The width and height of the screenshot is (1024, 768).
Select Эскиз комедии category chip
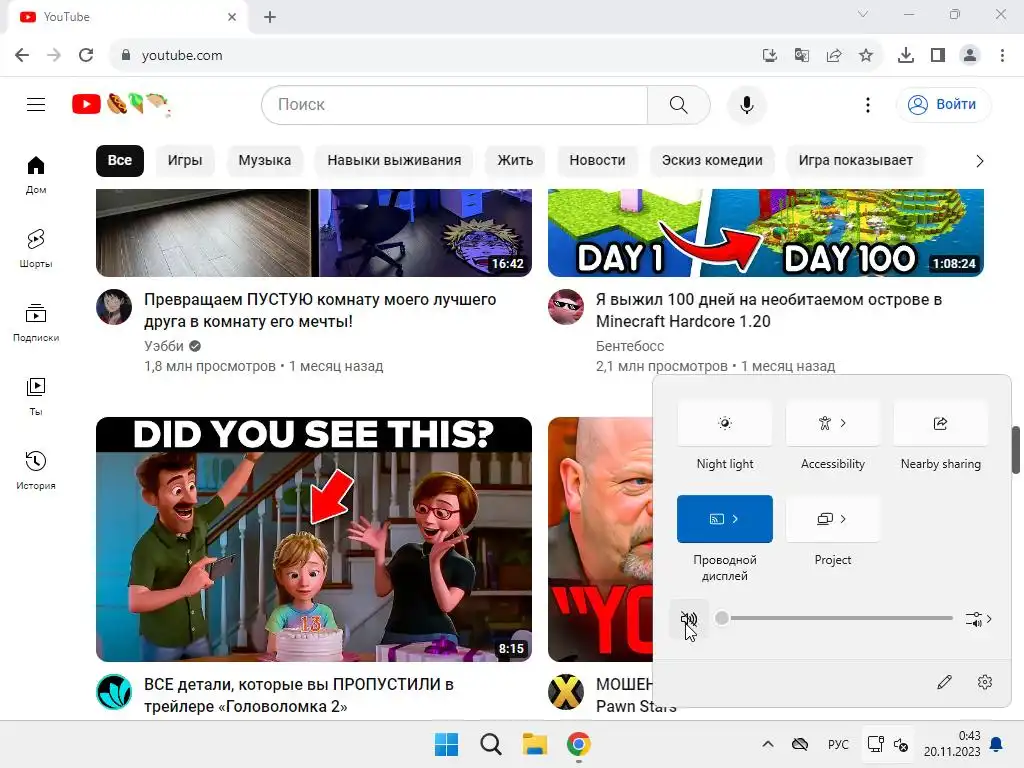click(x=712, y=161)
